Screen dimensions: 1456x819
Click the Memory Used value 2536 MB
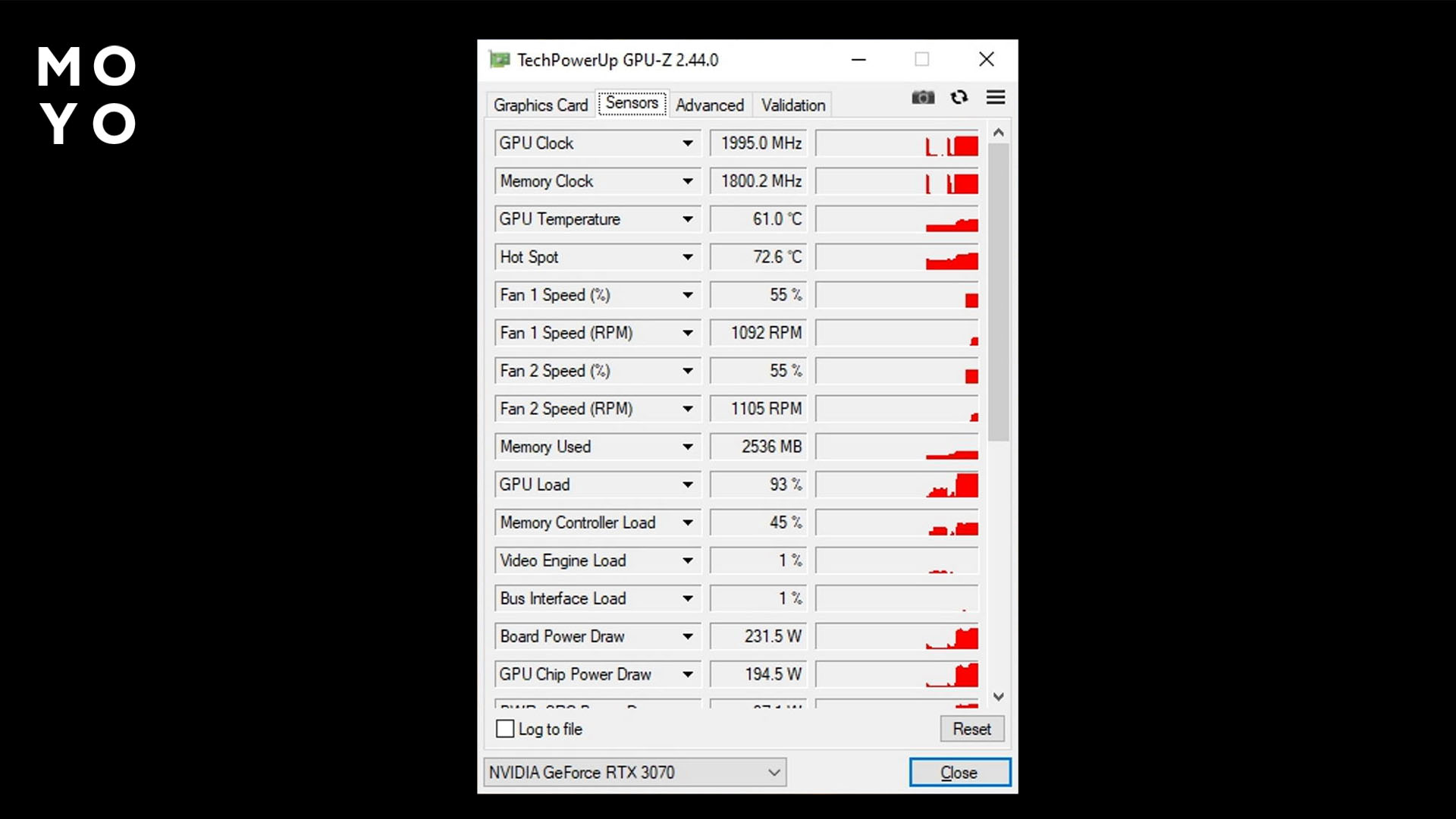click(759, 447)
